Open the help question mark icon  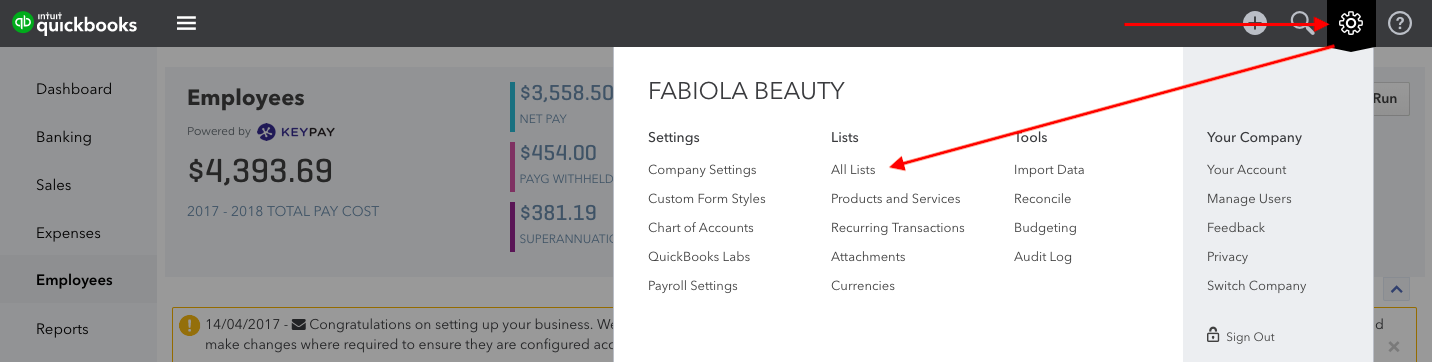tap(1400, 23)
